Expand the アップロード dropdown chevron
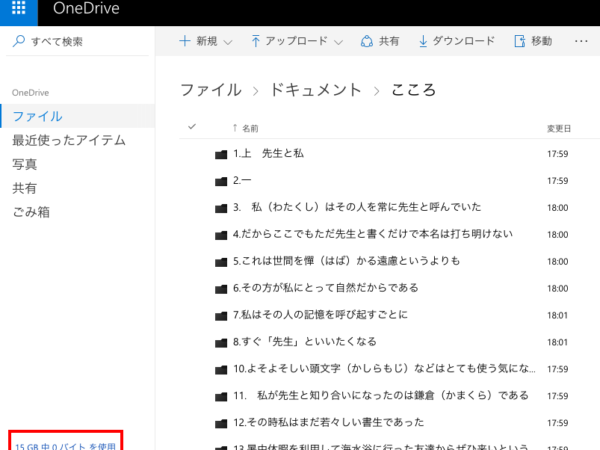 pyautogui.click(x=338, y=42)
